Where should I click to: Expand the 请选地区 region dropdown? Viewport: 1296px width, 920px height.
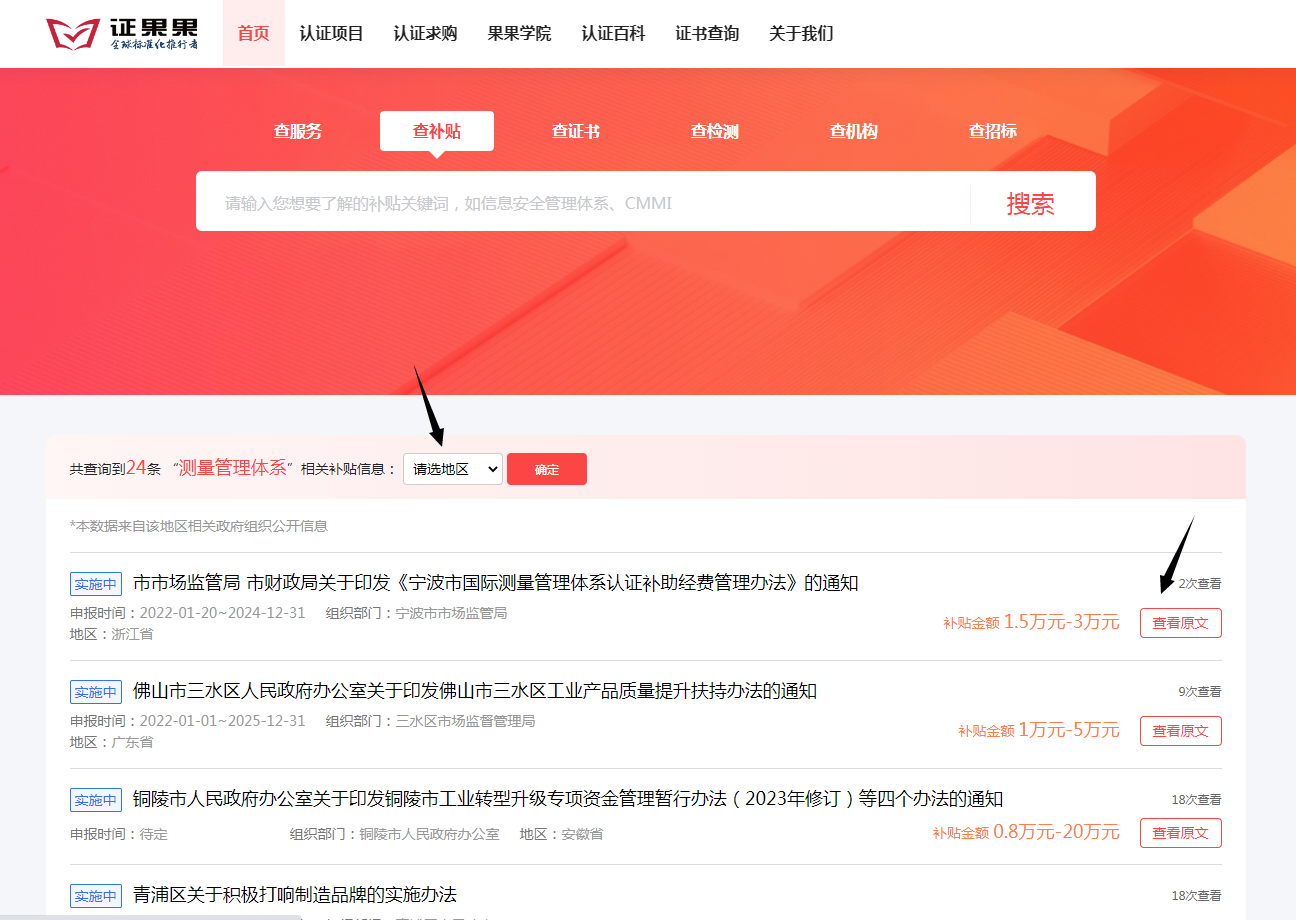[452, 469]
